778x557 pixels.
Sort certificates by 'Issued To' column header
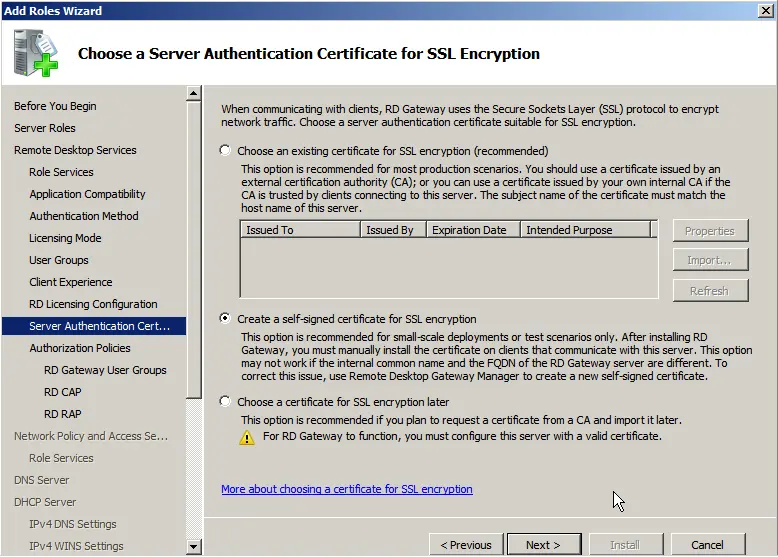pos(300,230)
